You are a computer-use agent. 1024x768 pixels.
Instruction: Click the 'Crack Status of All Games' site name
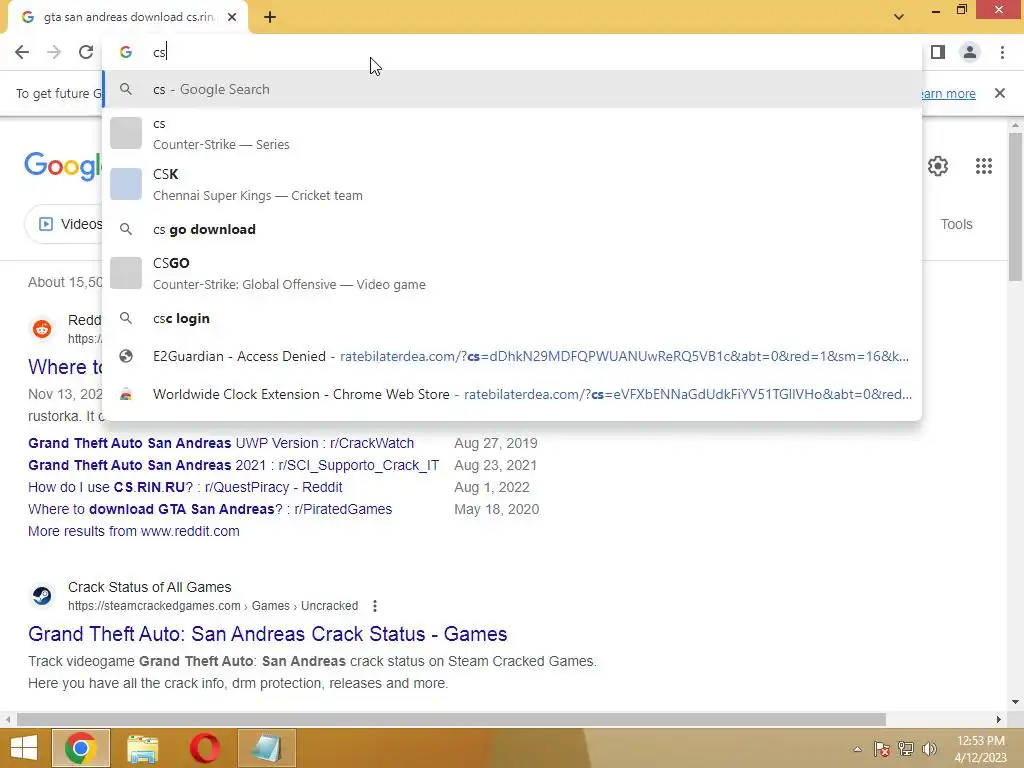click(x=150, y=587)
